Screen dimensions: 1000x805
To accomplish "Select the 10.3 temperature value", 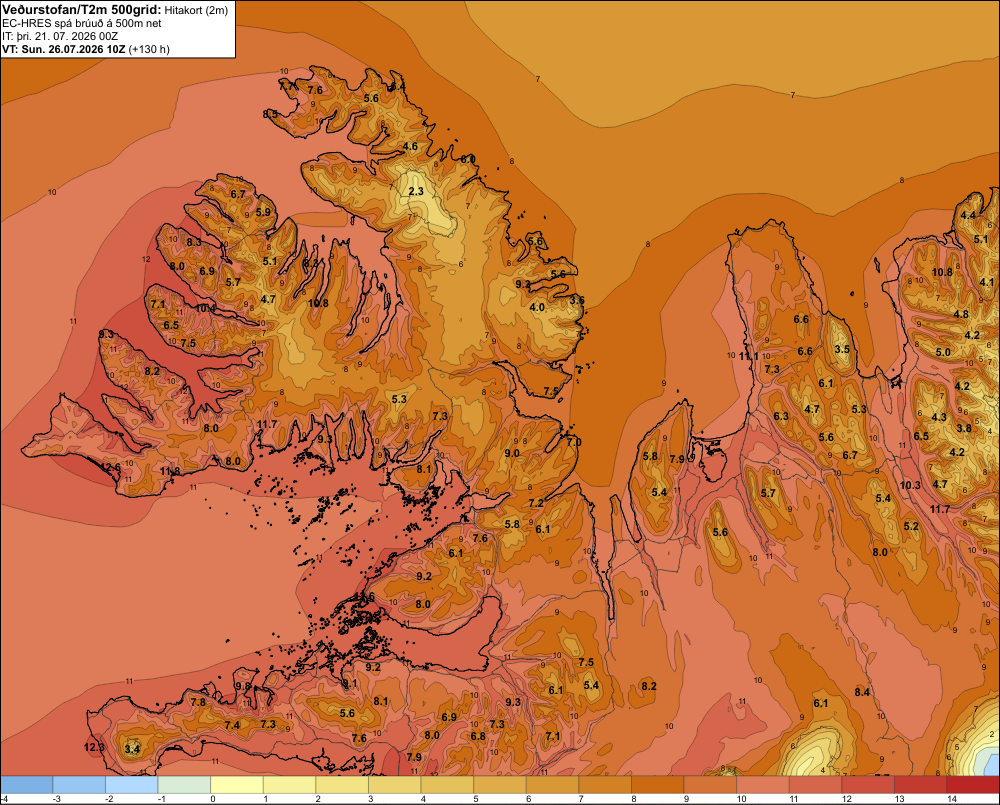I will [x=910, y=485].
